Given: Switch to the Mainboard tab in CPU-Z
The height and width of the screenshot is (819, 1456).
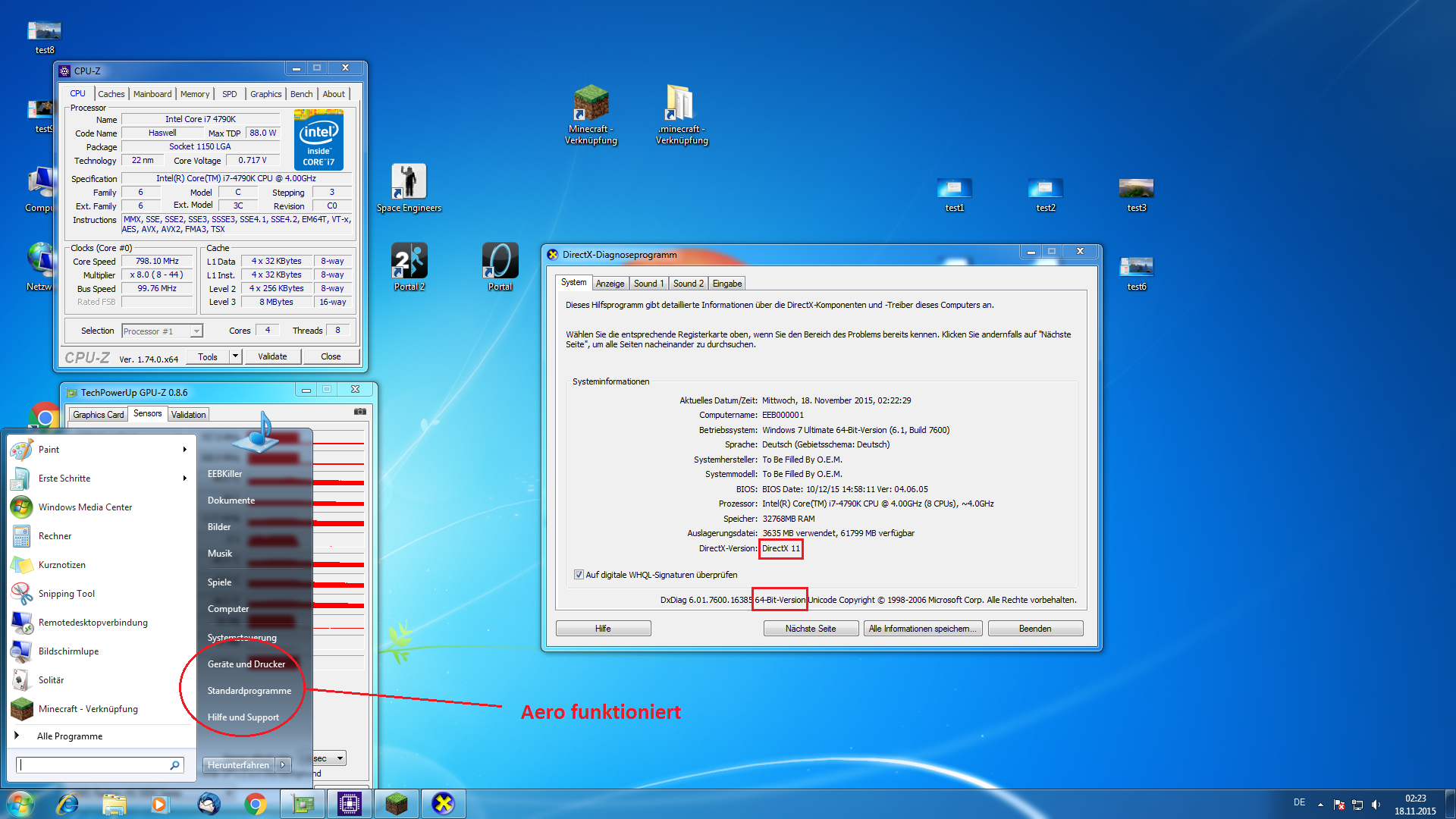Looking at the screenshot, I should [152, 94].
